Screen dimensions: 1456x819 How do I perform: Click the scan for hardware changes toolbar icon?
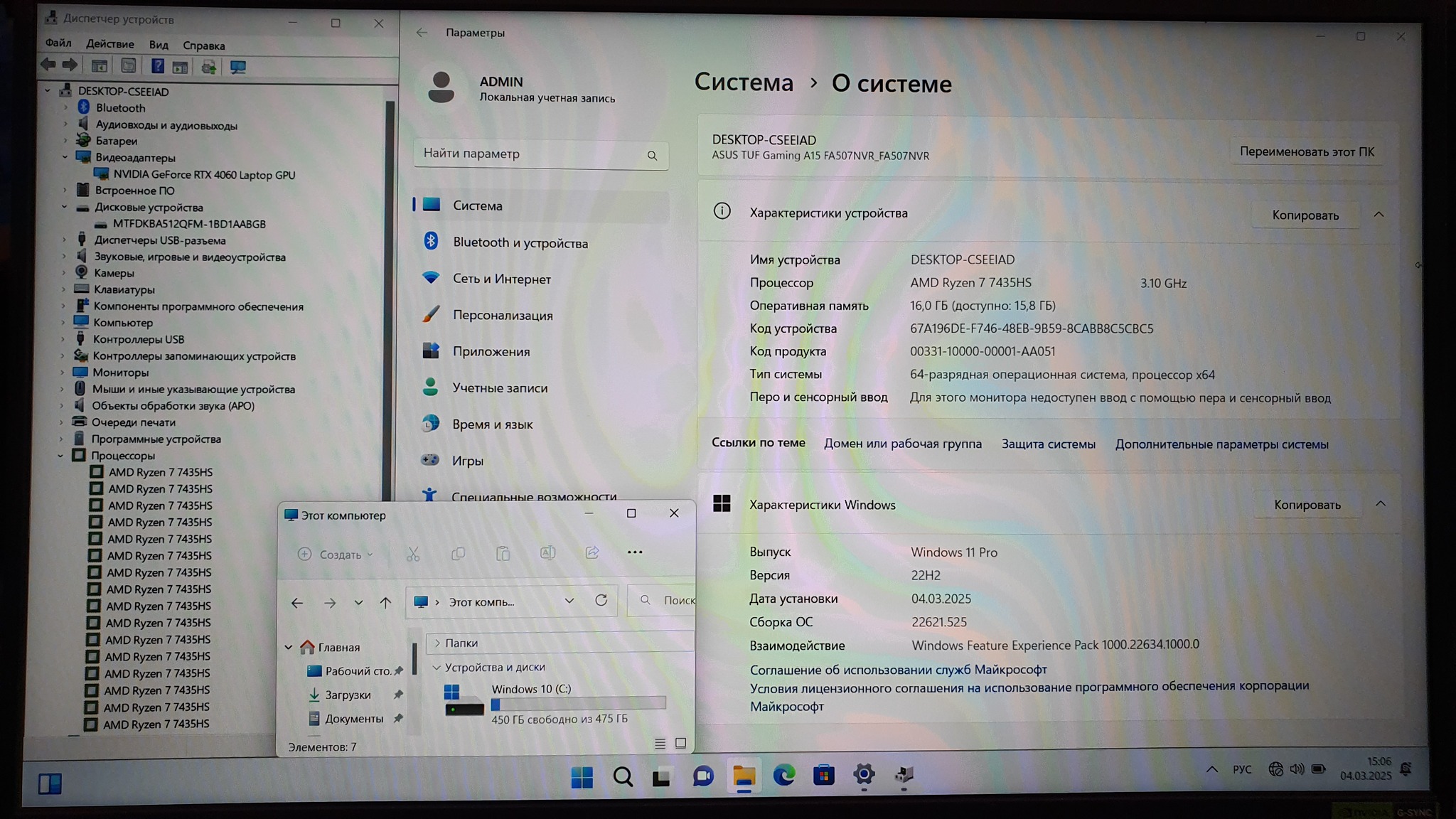click(x=237, y=67)
